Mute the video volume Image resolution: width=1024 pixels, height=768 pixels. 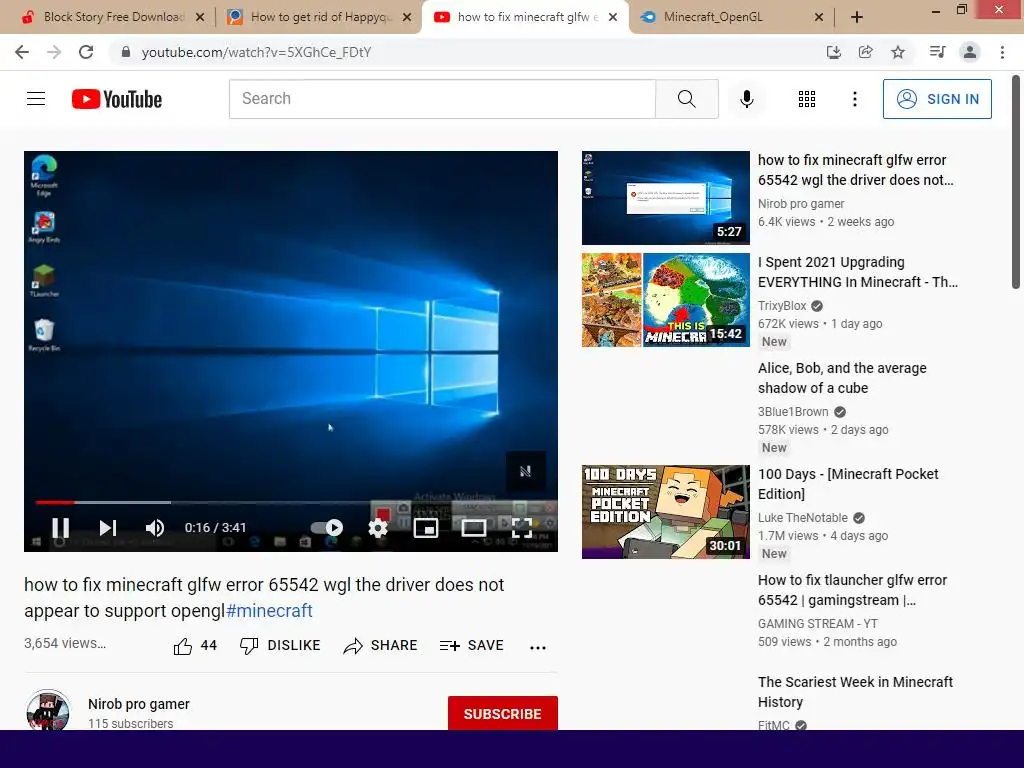coord(155,527)
